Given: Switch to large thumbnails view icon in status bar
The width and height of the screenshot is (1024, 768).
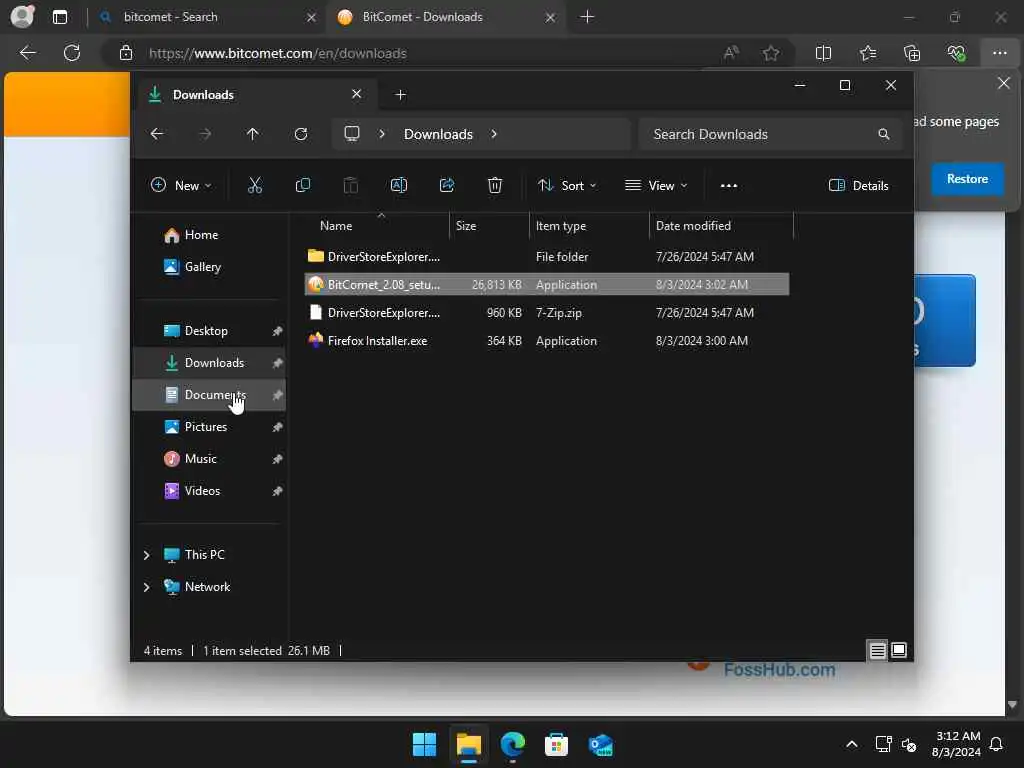Looking at the screenshot, I should tap(899, 650).
